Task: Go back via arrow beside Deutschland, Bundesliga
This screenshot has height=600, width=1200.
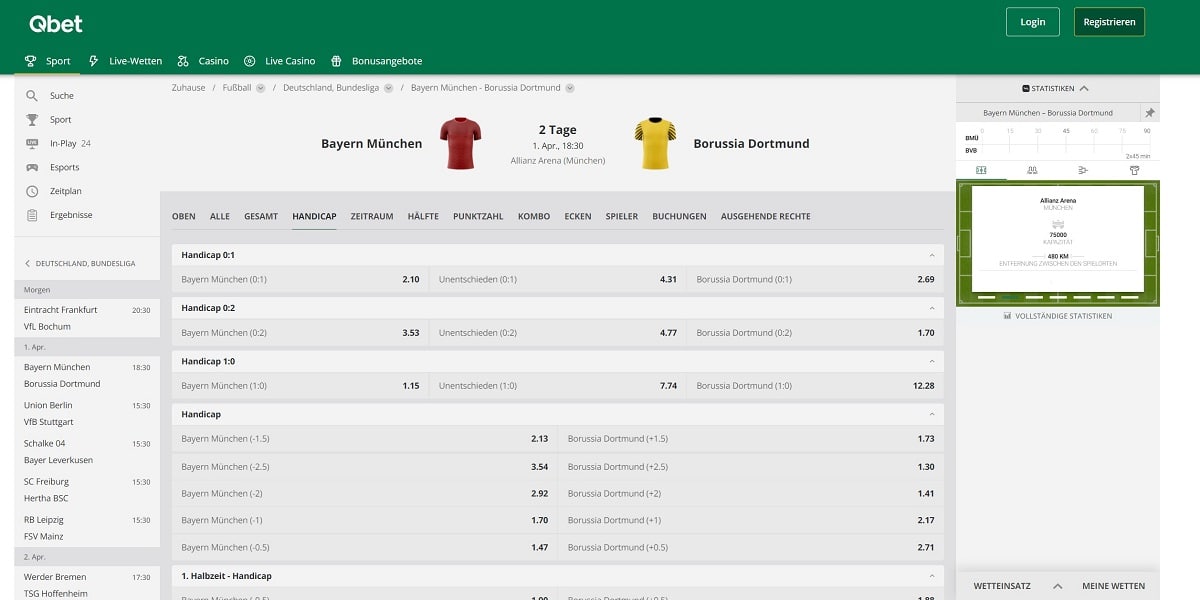Action: click(x=28, y=264)
